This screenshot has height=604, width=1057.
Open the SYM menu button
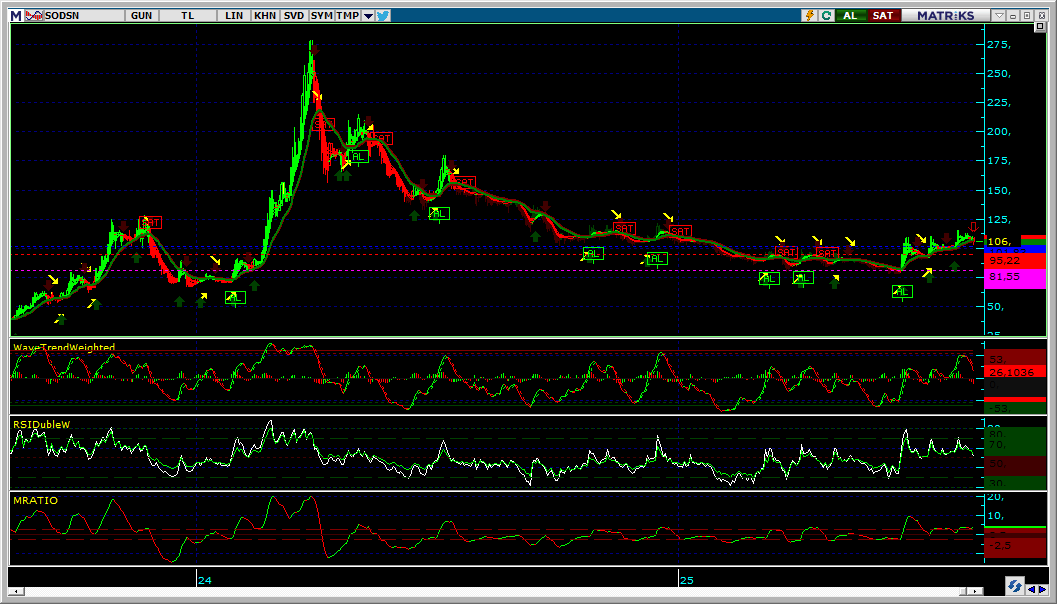pyautogui.click(x=322, y=16)
